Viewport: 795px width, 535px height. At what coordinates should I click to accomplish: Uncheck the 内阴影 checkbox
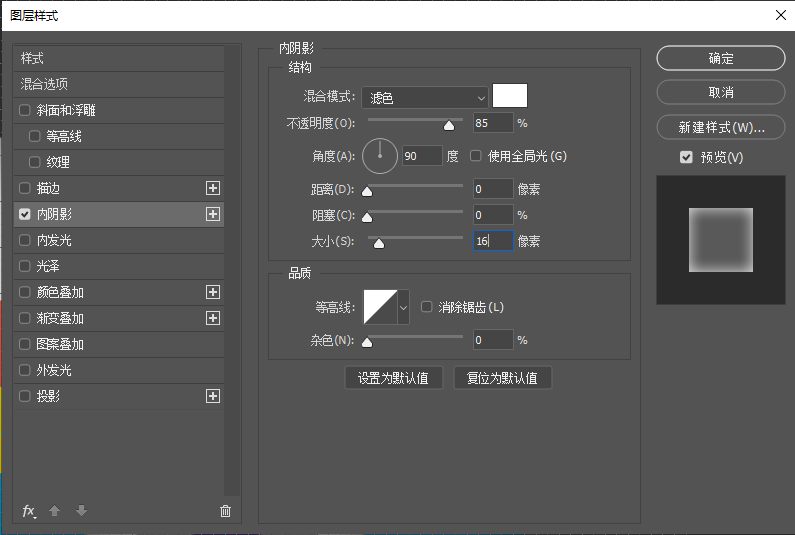coord(25,214)
